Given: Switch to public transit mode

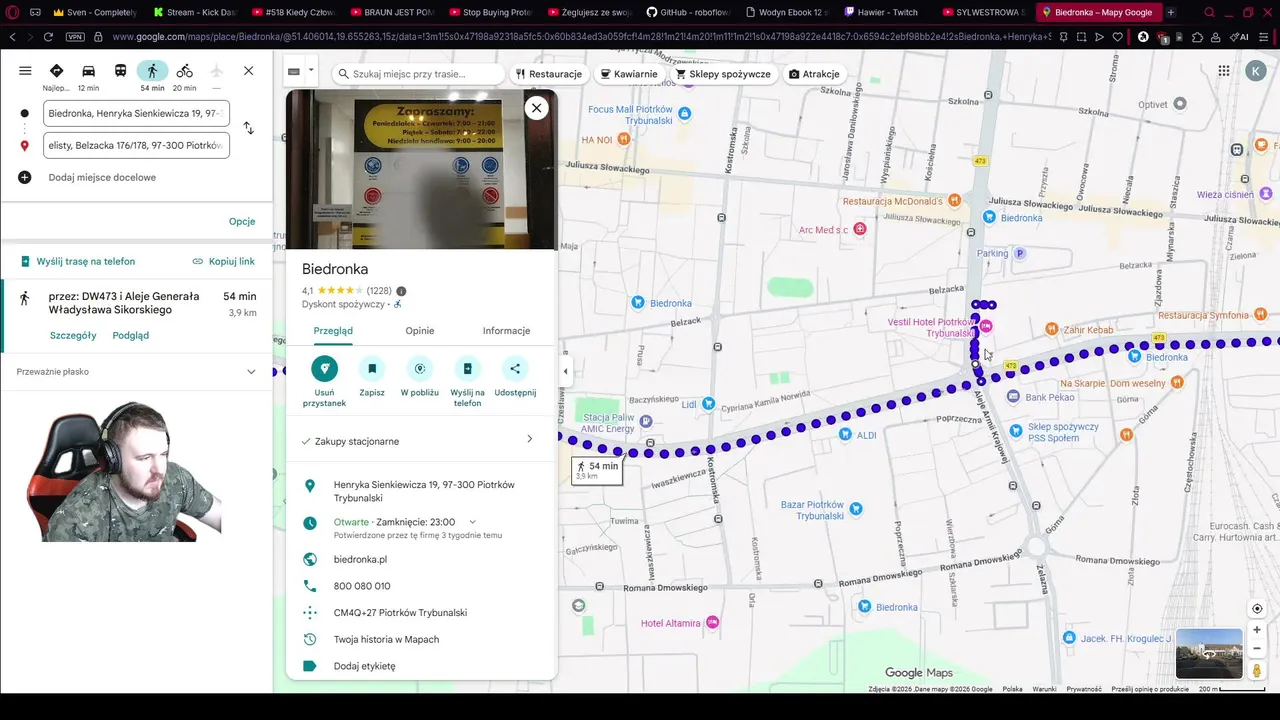Looking at the screenshot, I should (x=120, y=71).
